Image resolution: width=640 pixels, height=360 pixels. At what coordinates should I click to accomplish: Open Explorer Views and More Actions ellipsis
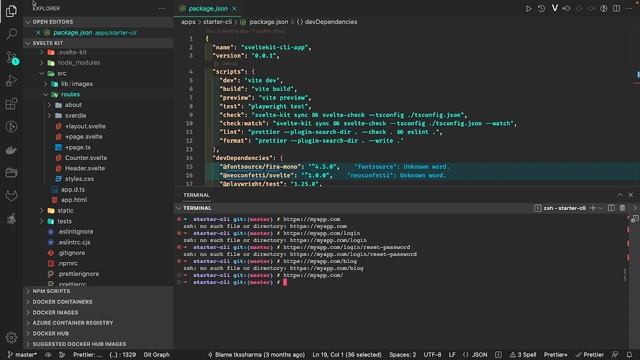(162, 8)
